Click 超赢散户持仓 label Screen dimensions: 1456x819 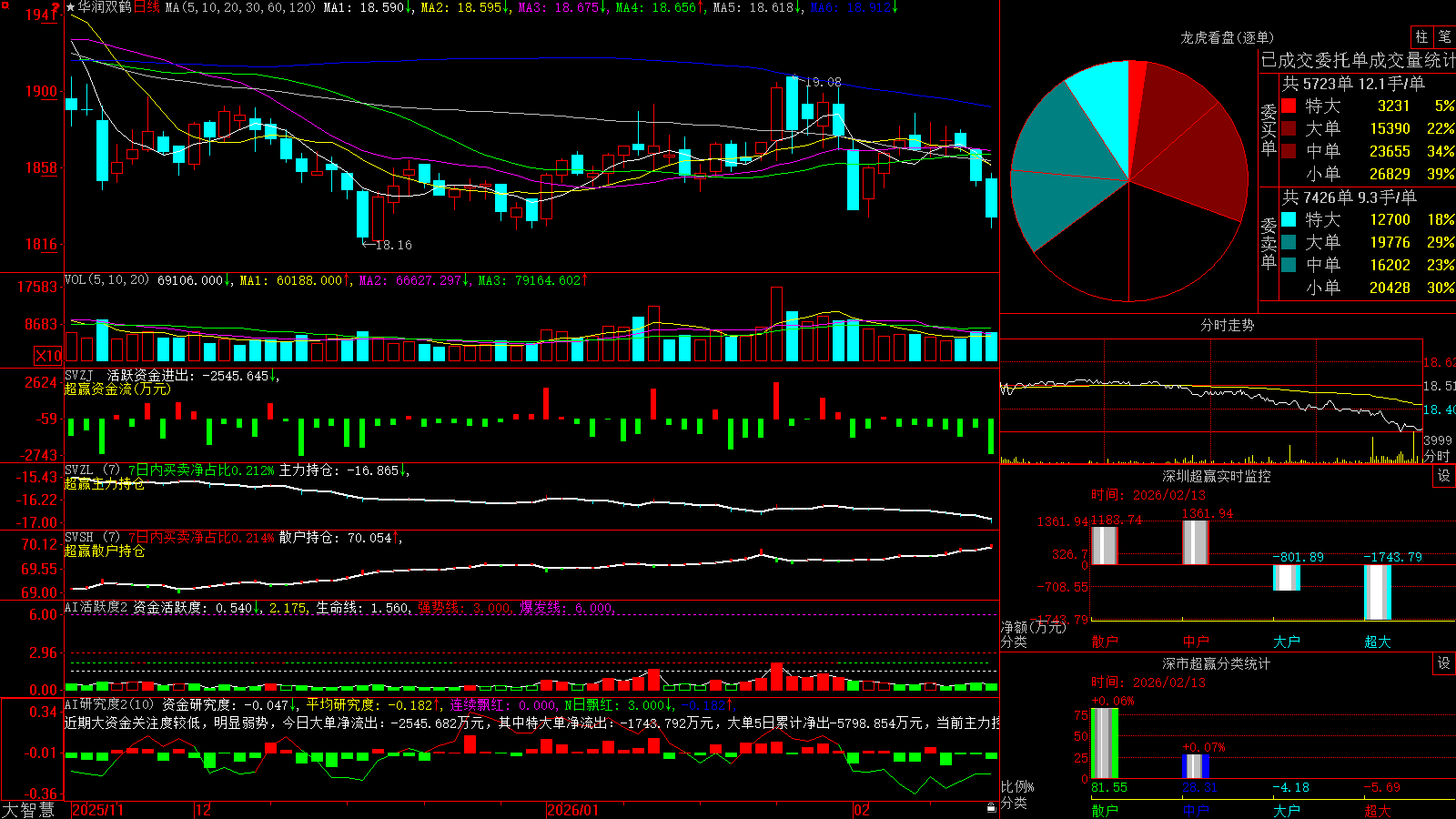click(x=105, y=551)
